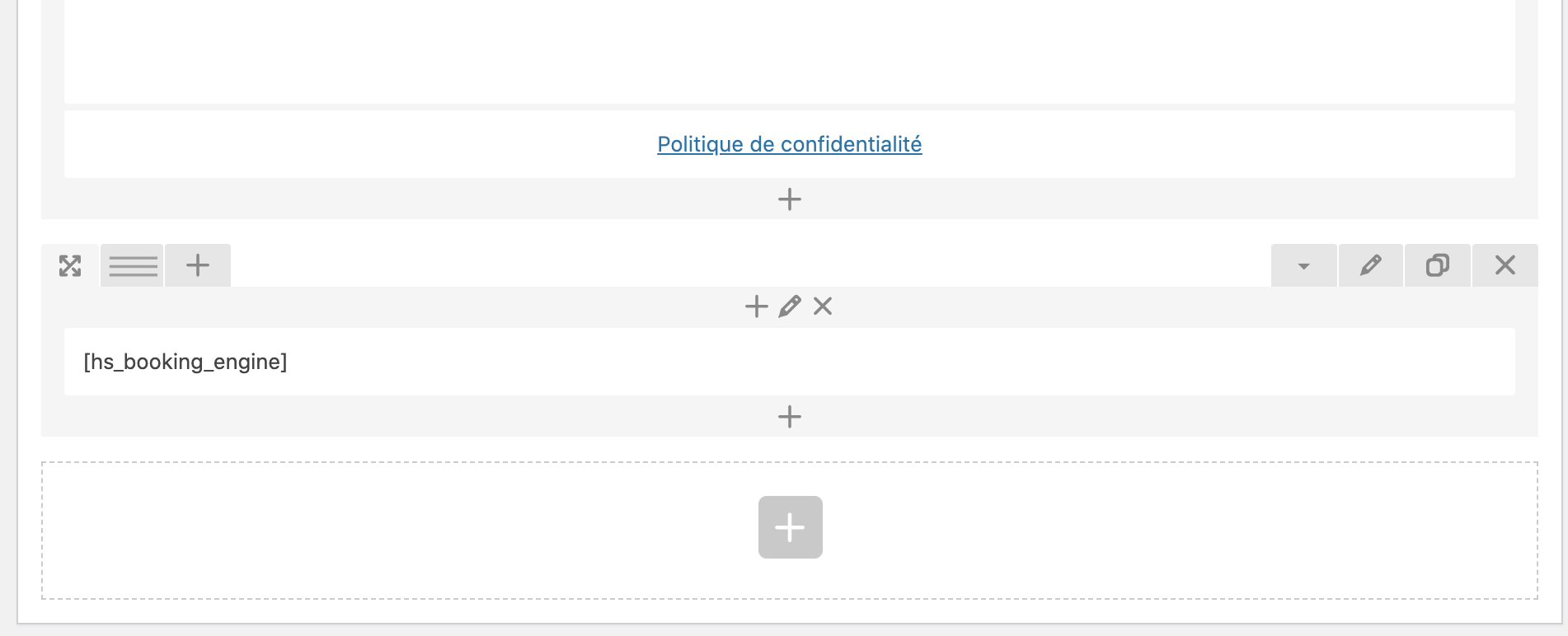Add a column using the toolbar plus icon

197,265
